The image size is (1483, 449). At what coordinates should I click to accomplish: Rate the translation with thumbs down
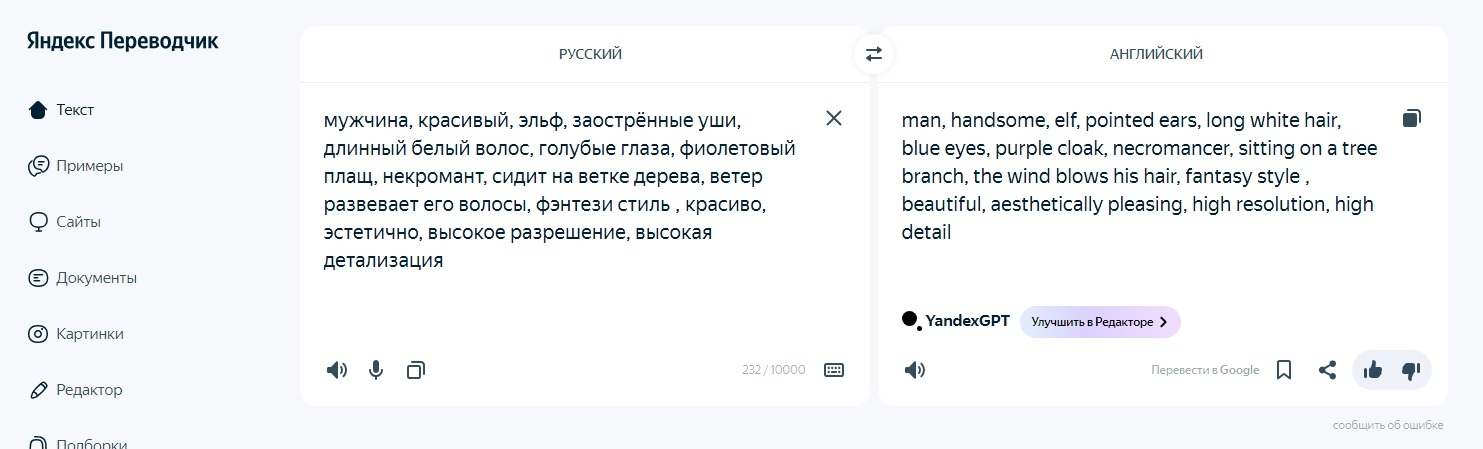(x=1411, y=370)
